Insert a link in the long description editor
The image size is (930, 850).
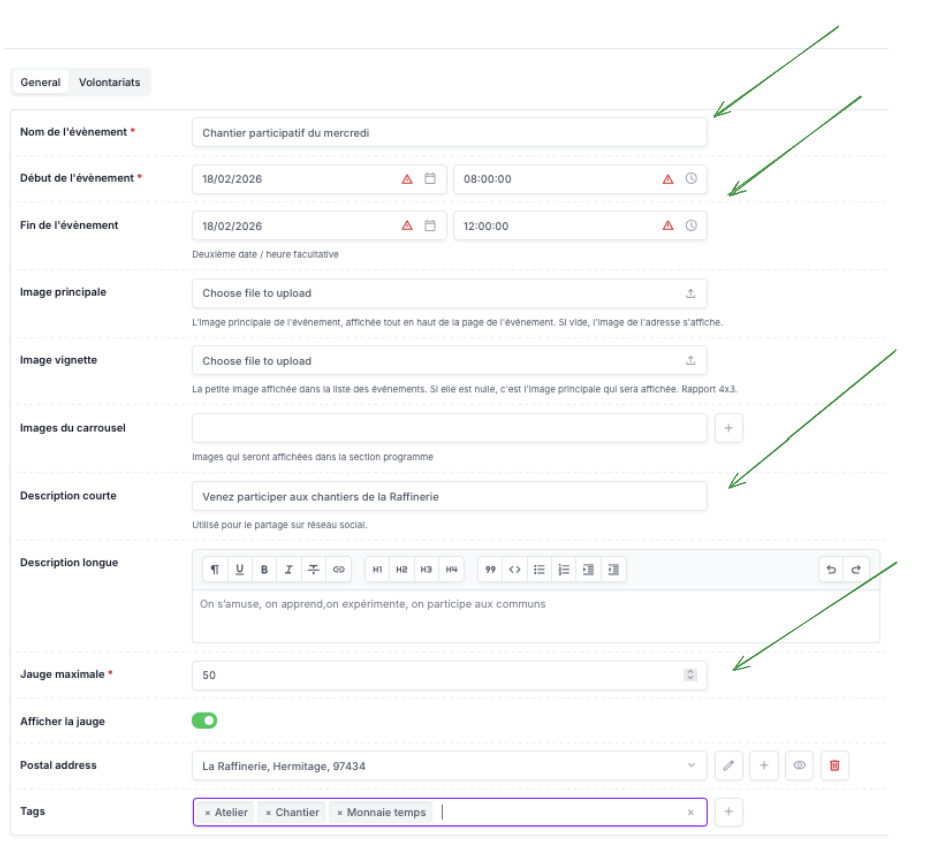tap(339, 569)
